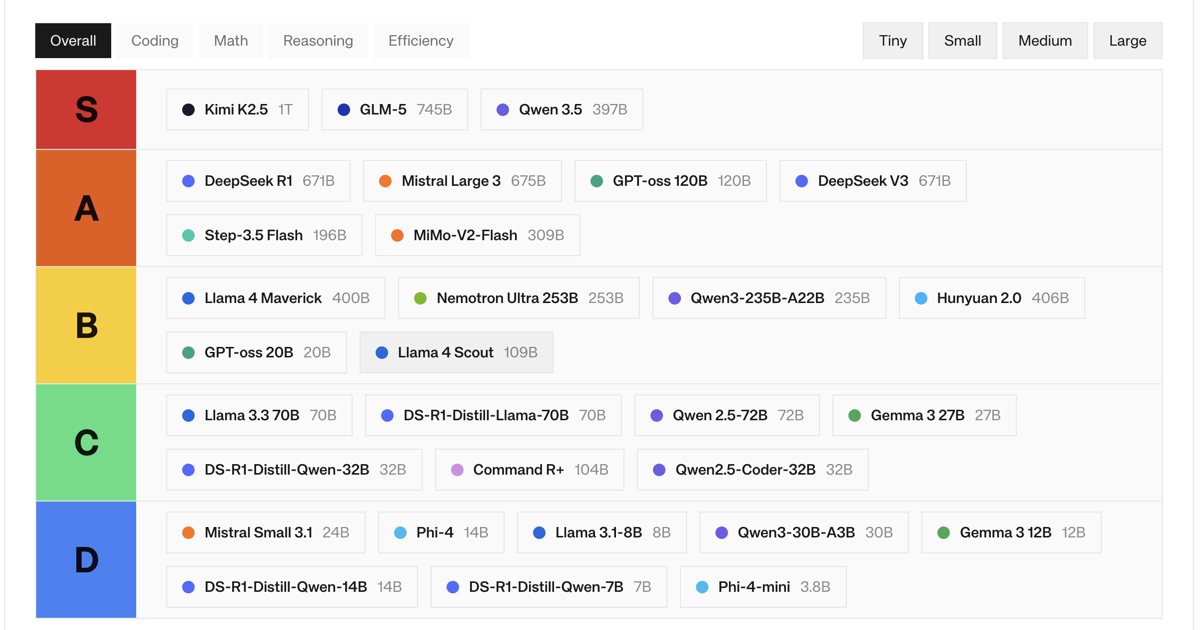The width and height of the screenshot is (1200, 630).
Task: Click the teal dot on Step-3.5 Flash
Action: tap(187, 235)
